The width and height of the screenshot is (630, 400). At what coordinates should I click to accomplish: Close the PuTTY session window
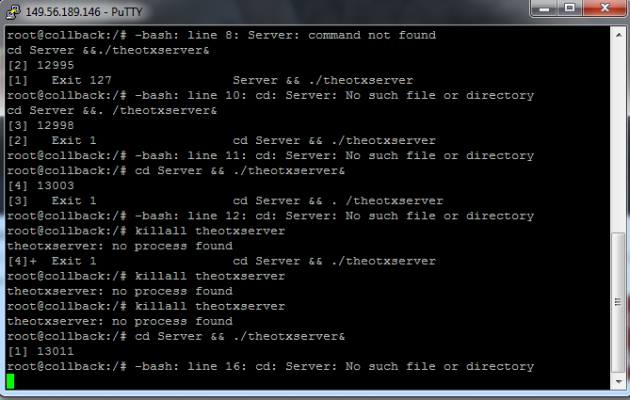(x=605, y=8)
